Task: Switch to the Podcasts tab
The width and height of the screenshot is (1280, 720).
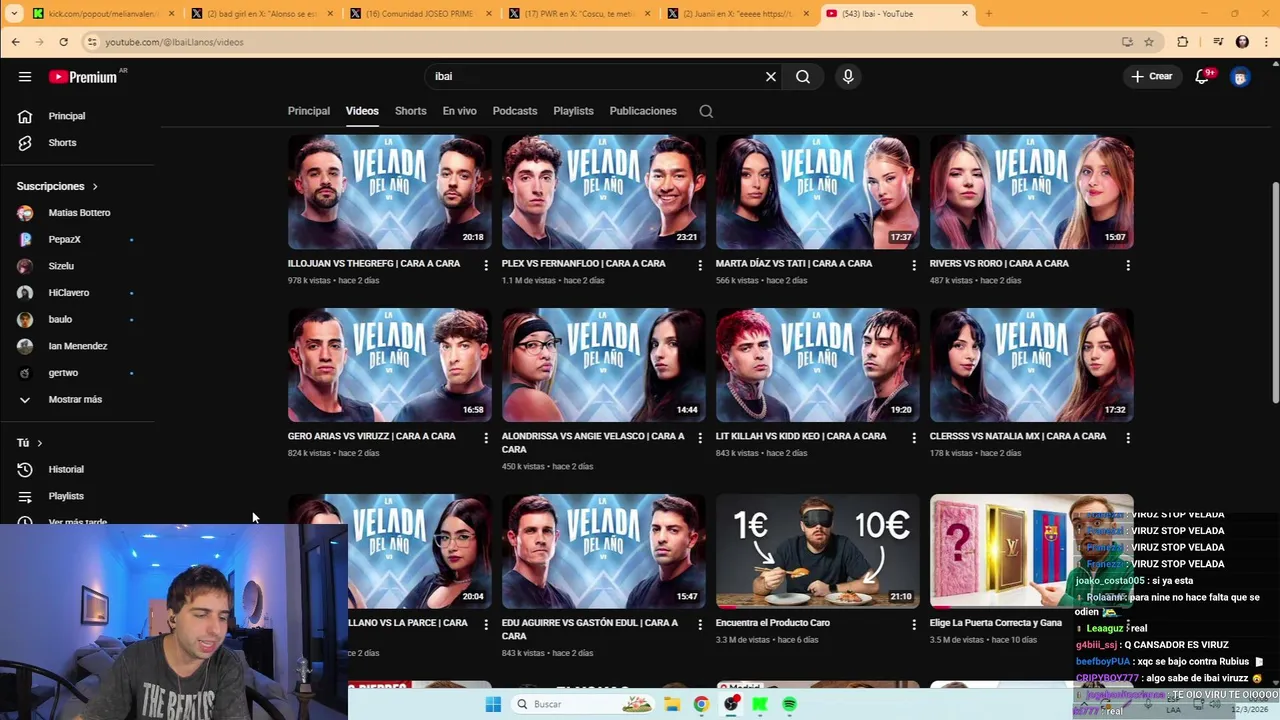Action: 515,111
